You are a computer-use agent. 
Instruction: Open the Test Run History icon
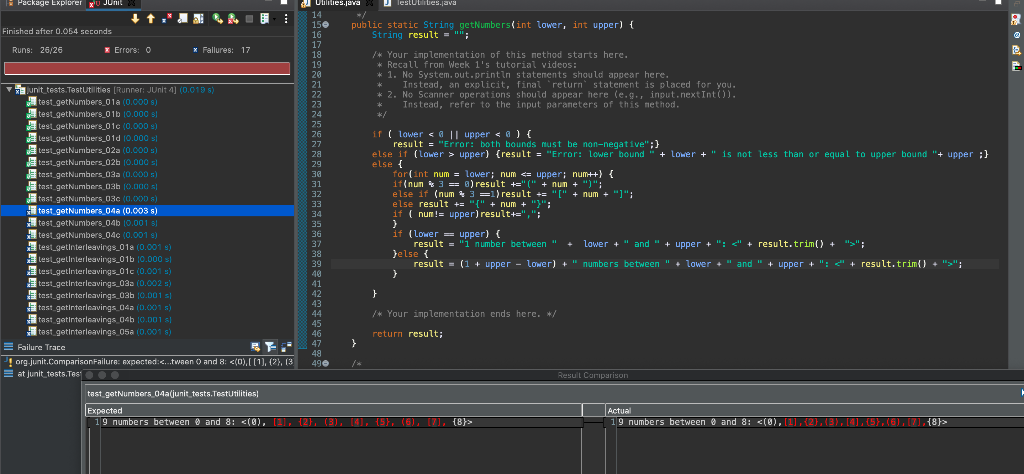264,18
